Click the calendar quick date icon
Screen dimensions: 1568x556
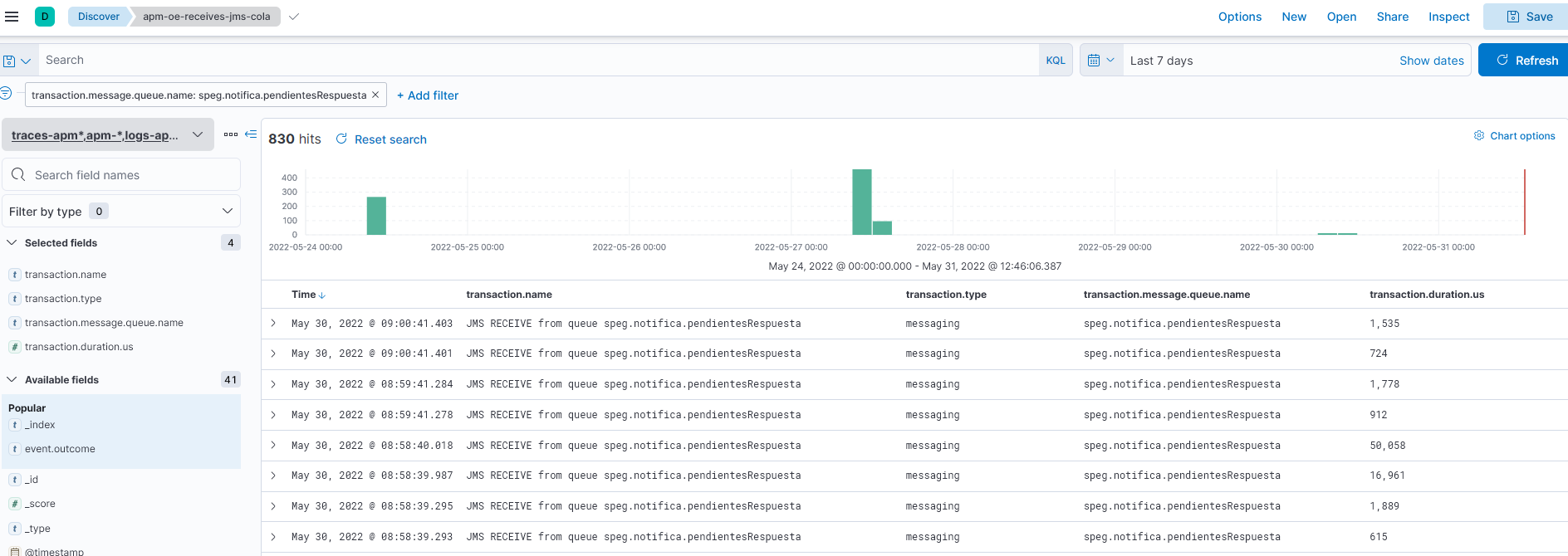tap(1101, 60)
